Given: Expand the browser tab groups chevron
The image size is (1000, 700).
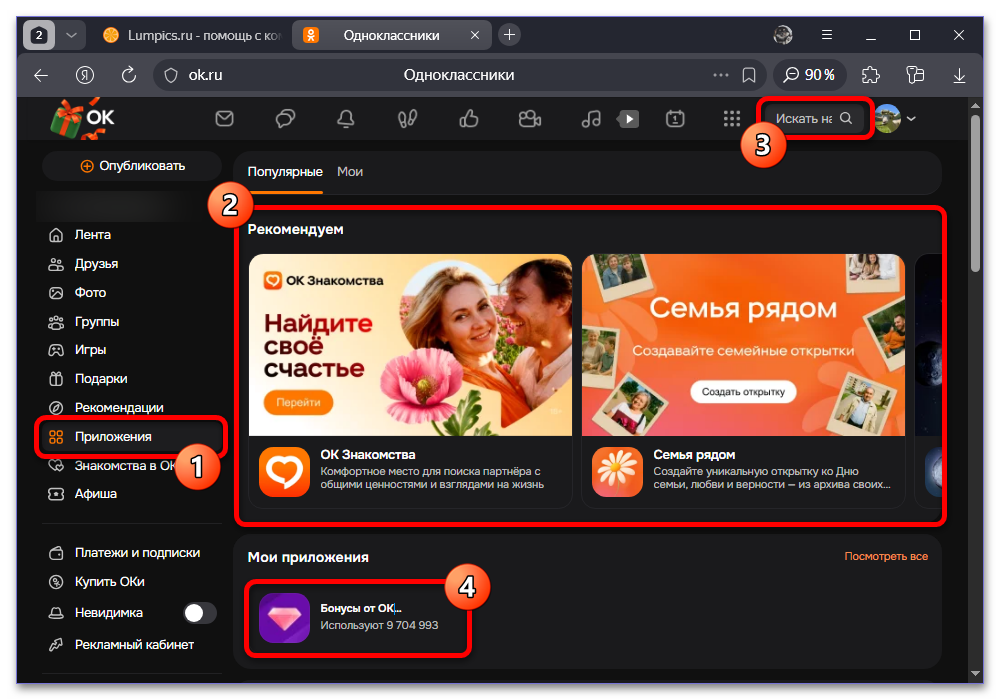Looking at the screenshot, I should coord(71,35).
